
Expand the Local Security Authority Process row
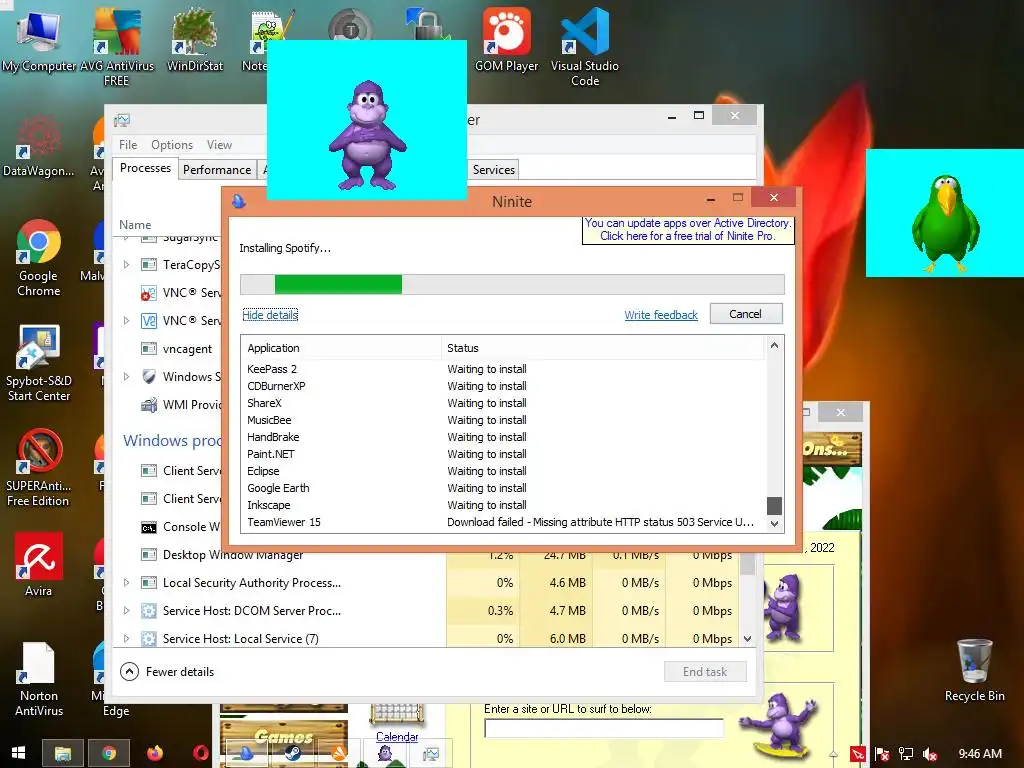point(127,583)
